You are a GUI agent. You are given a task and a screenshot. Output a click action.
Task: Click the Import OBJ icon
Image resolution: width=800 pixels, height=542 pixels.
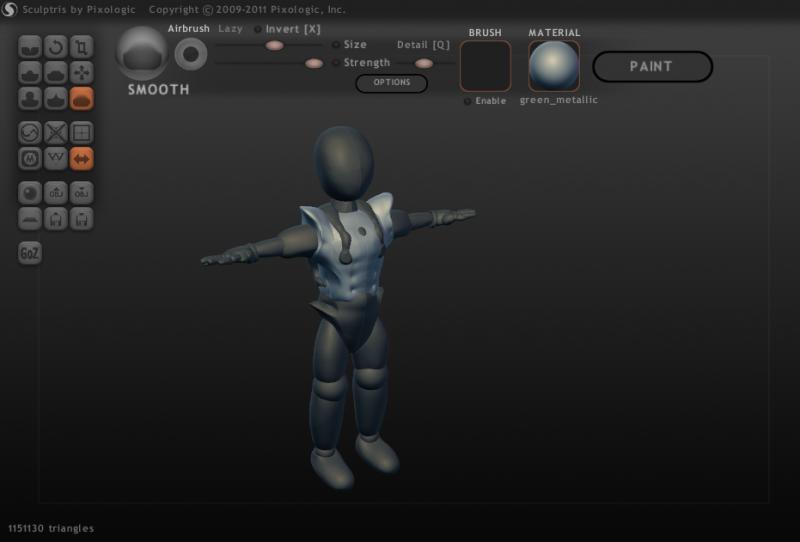56,193
